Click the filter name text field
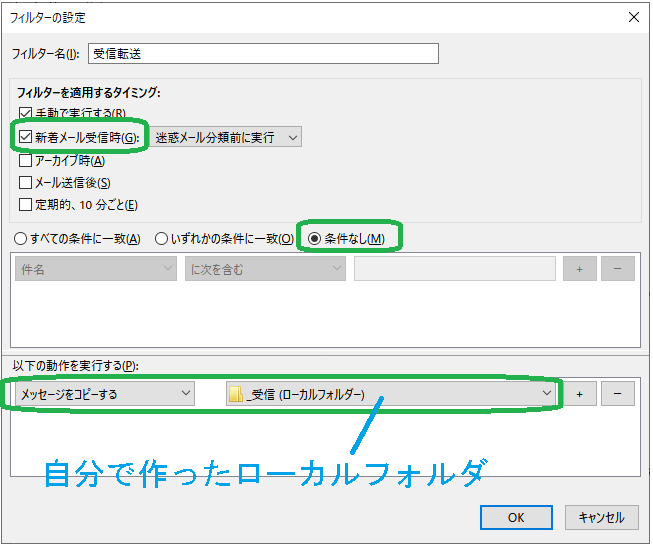 click(x=262, y=53)
